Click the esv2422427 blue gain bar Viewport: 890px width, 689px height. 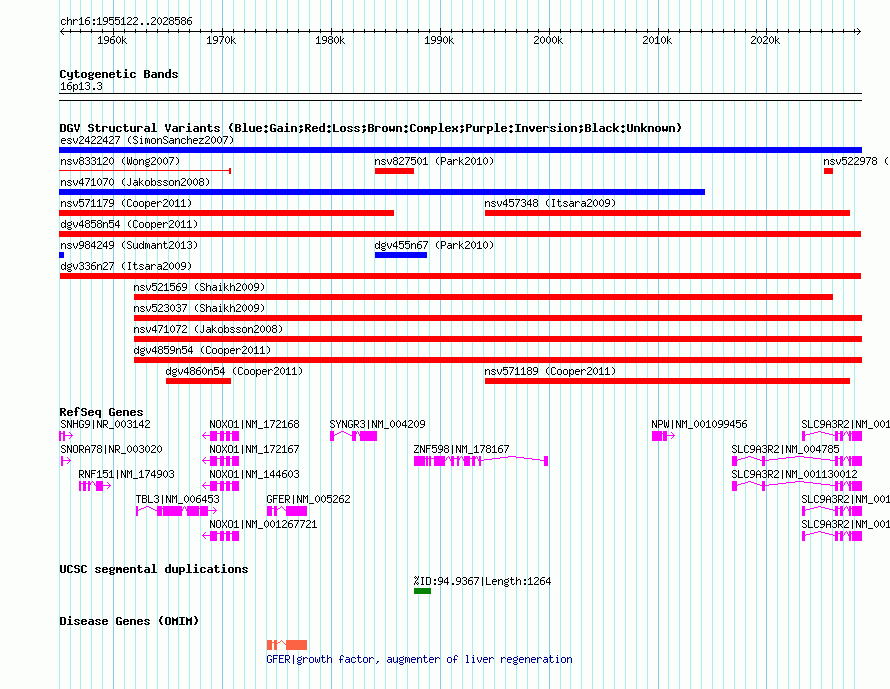(x=460, y=150)
